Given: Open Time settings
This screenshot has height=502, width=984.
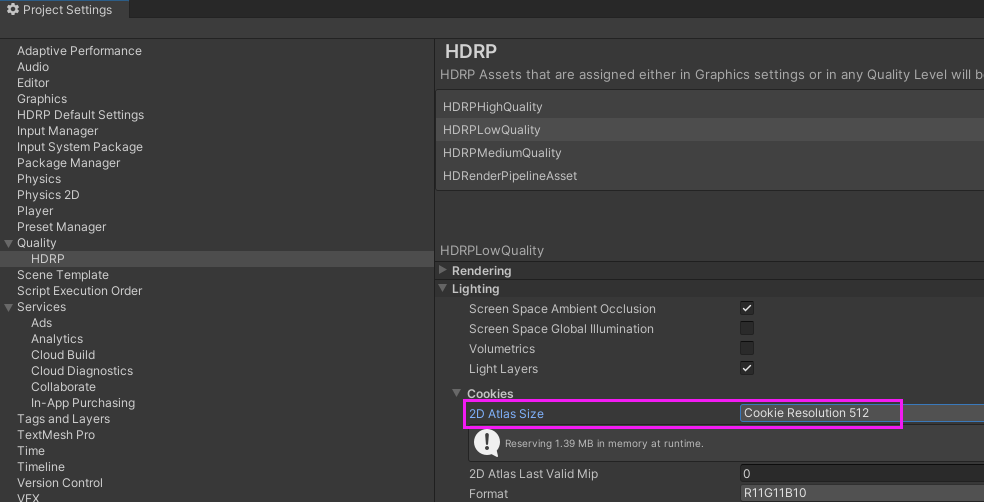Looking at the screenshot, I should (x=31, y=451).
